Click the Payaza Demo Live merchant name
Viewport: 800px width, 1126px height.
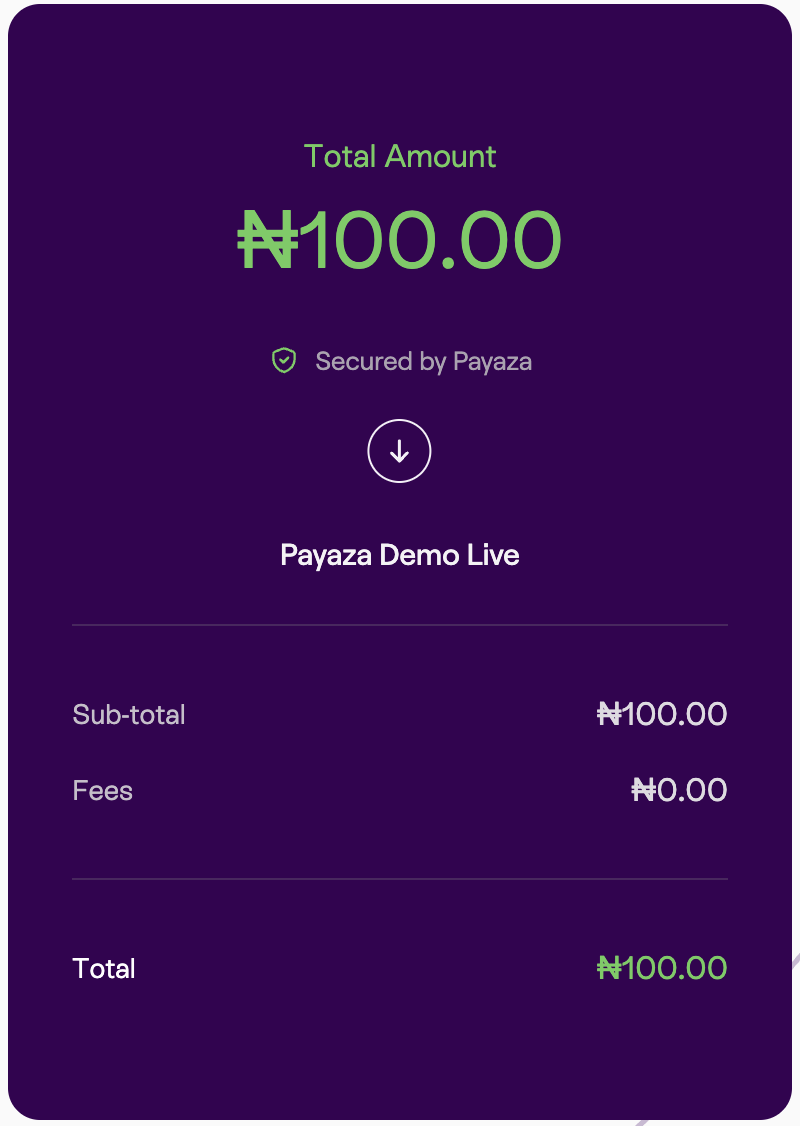click(x=399, y=555)
